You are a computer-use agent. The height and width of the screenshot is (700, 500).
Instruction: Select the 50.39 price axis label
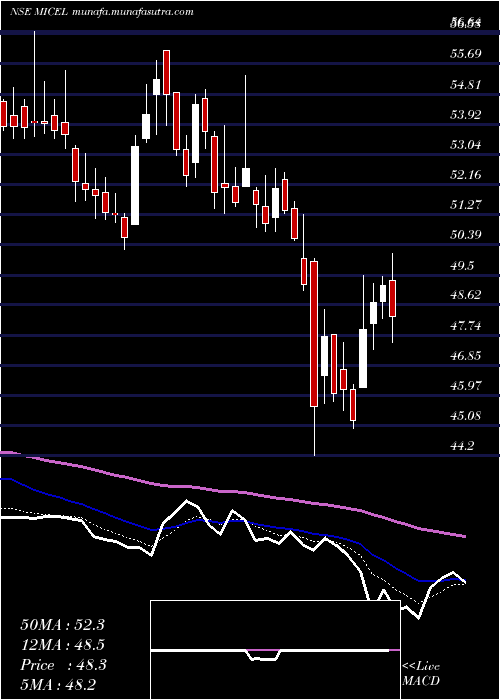466,235
